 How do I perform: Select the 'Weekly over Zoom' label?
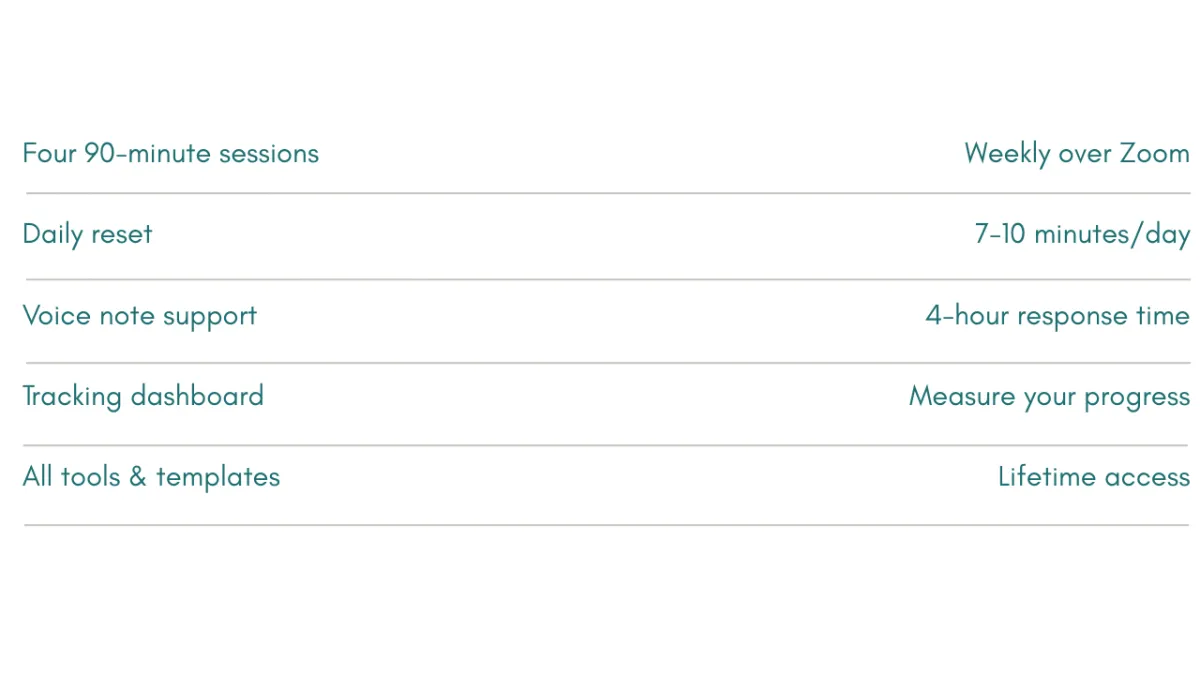point(1077,154)
